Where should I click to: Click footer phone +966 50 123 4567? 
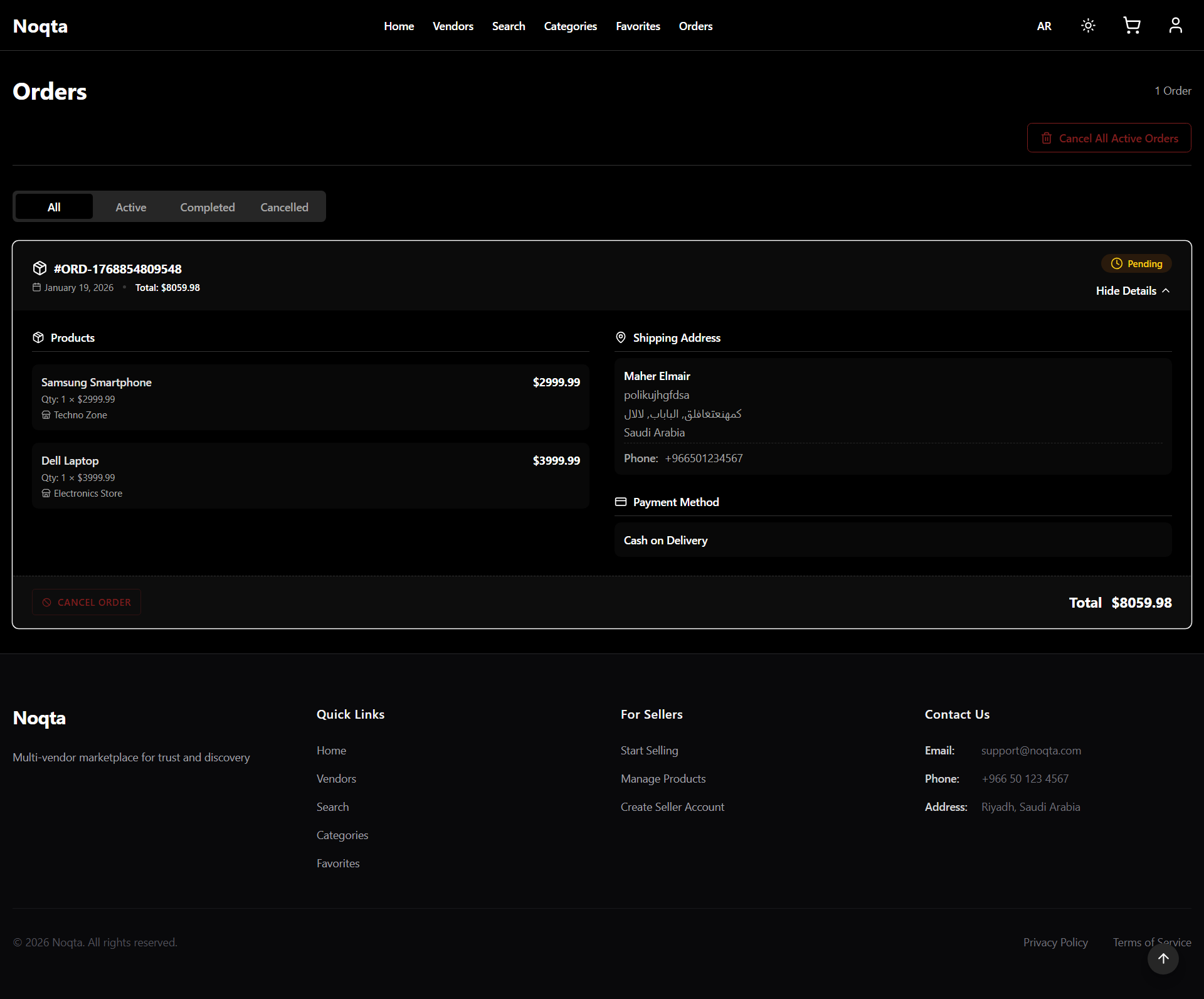(x=1025, y=779)
